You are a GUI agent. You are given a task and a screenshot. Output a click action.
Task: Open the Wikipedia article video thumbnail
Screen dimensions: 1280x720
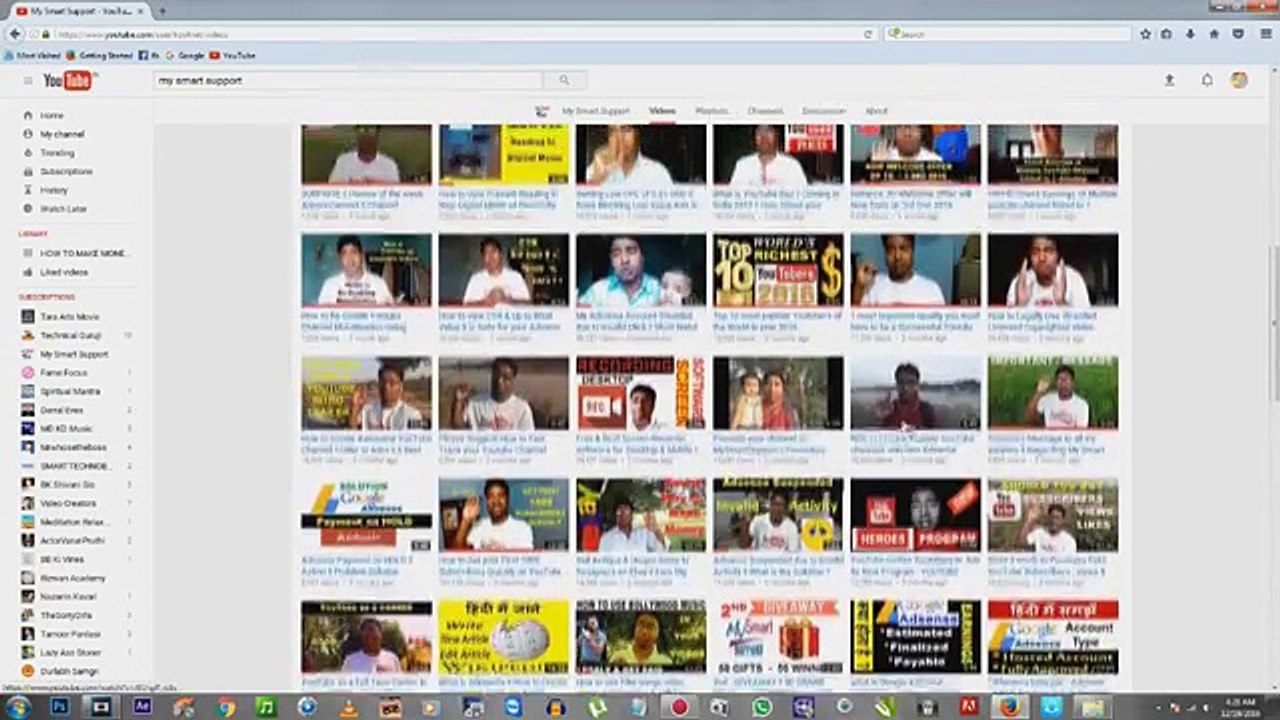504,637
